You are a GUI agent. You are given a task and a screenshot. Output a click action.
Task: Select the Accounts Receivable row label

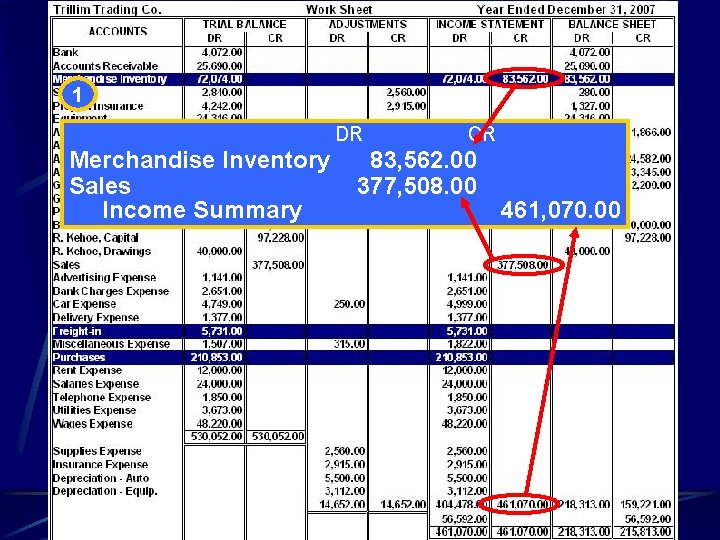(x=105, y=66)
